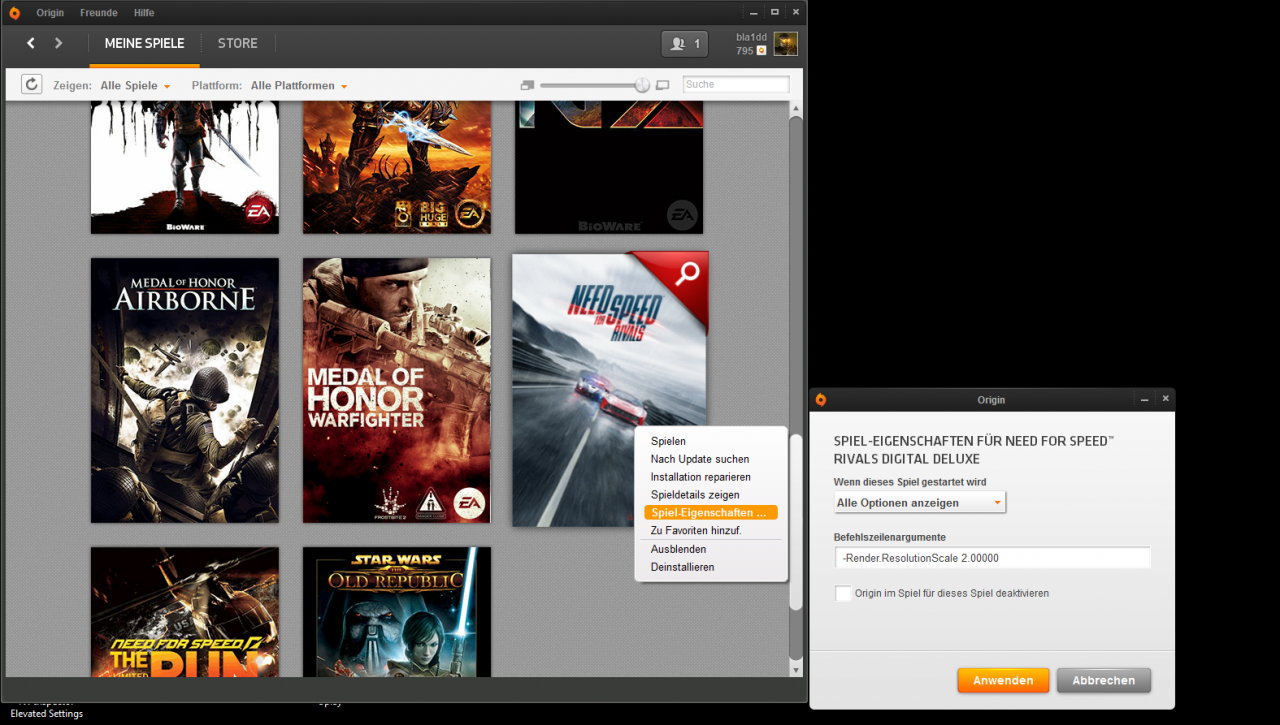Select the Big Huge Games cover tile
Viewport: 1280px width, 725px height.
(397, 168)
